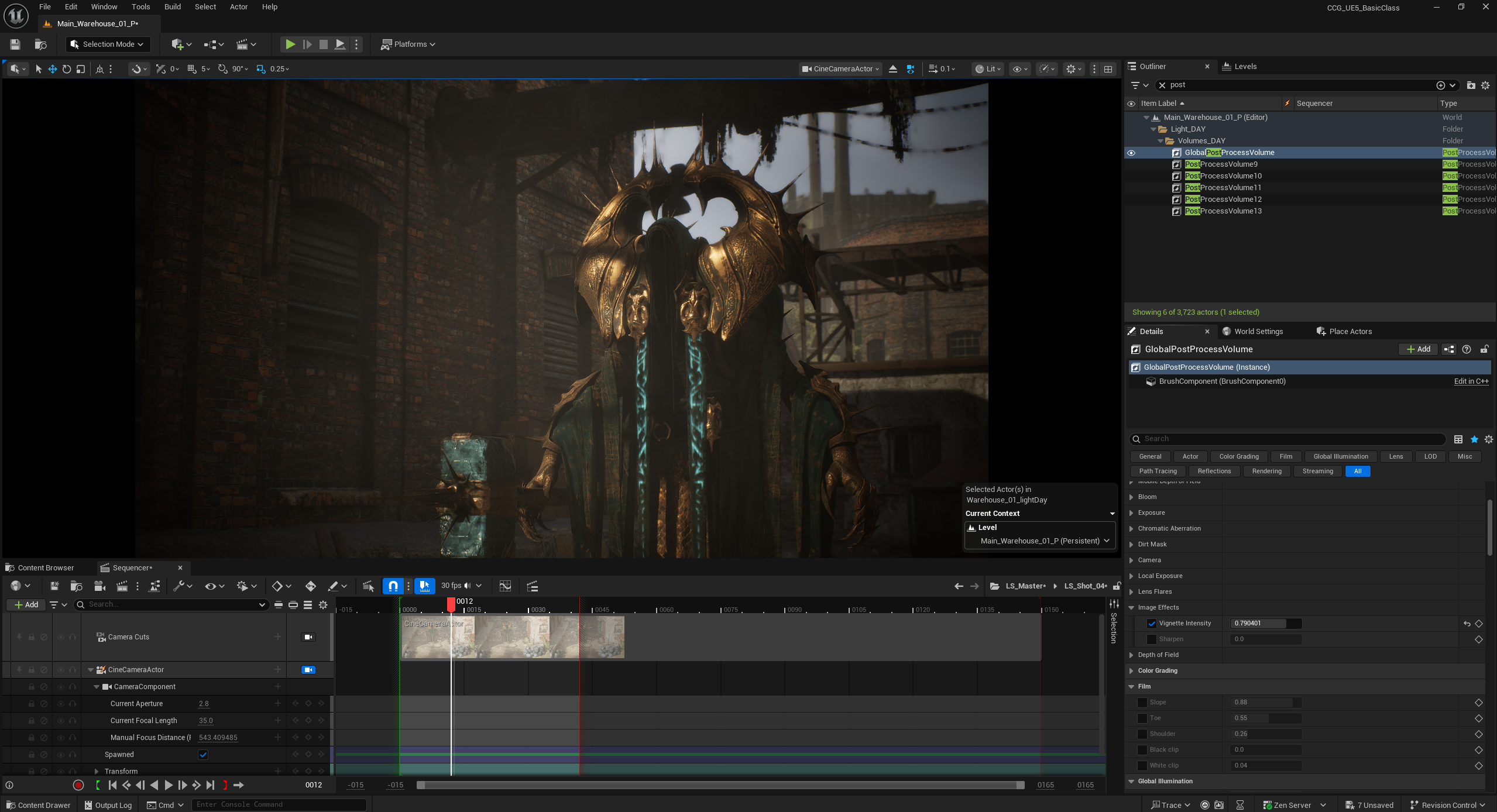Uncheck the Vignette Intensity checkbox
1497x812 pixels.
pyautogui.click(x=1152, y=624)
